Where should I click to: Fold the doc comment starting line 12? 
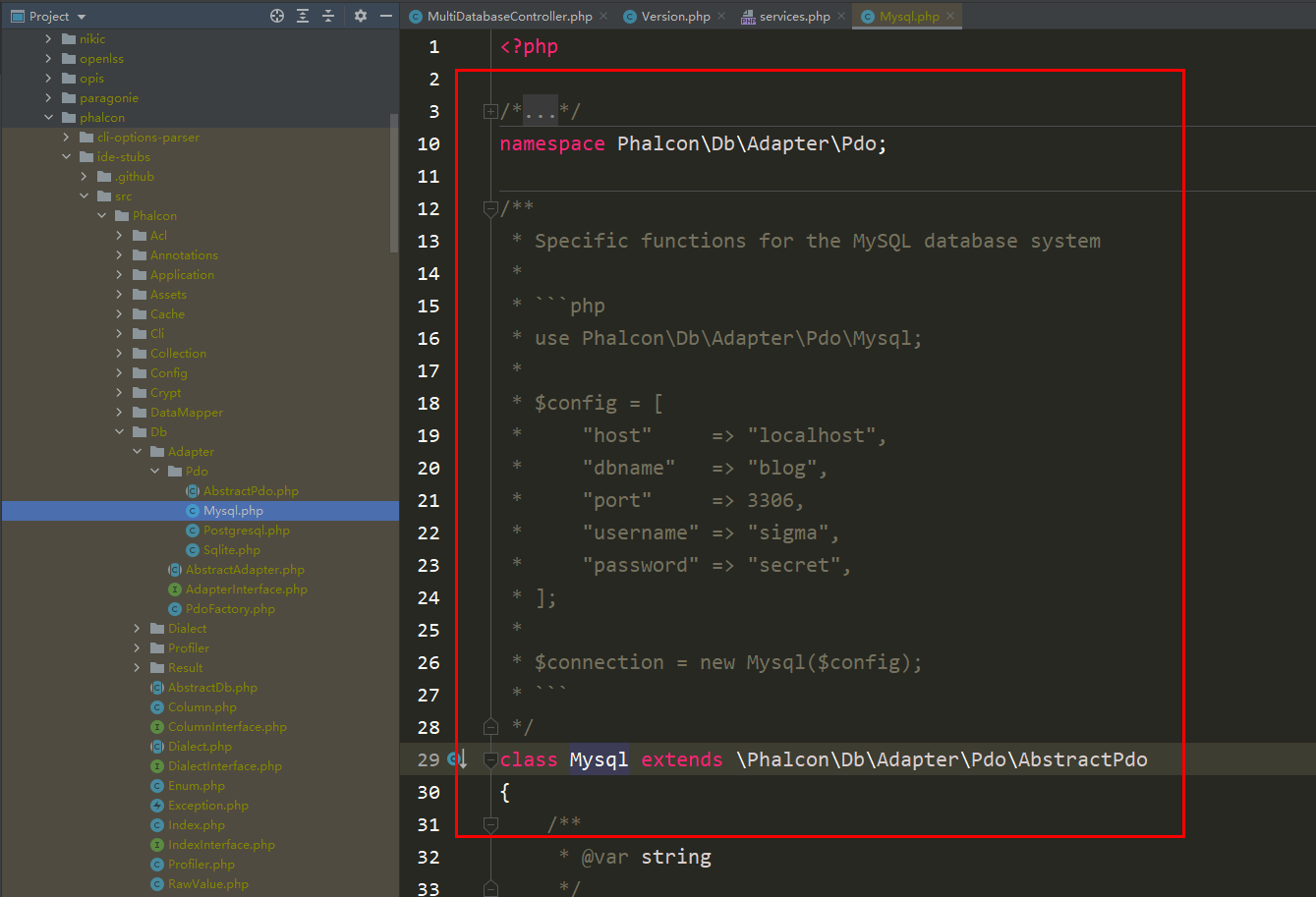(490, 208)
